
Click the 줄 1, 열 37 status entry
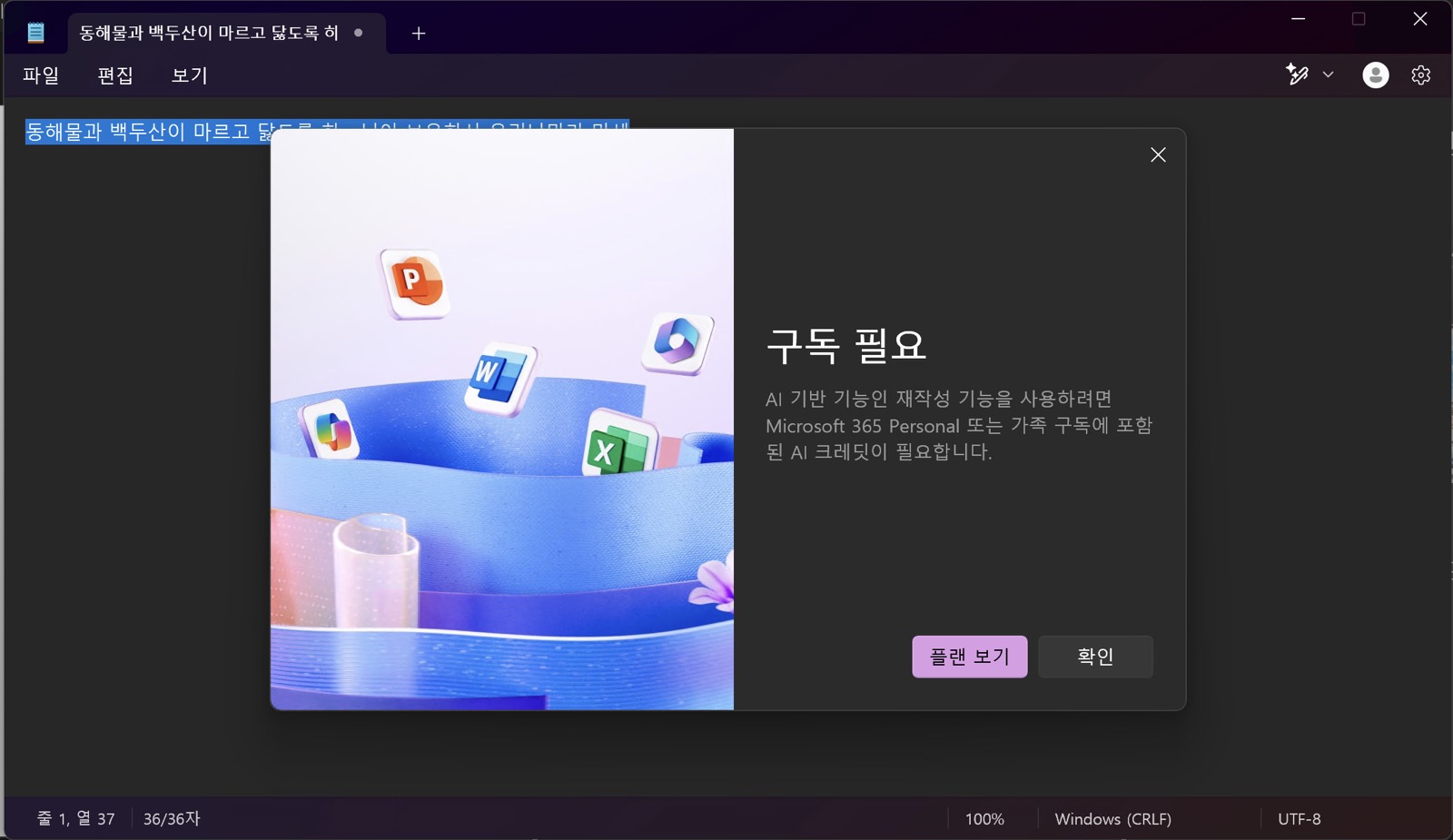[x=75, y=818]
